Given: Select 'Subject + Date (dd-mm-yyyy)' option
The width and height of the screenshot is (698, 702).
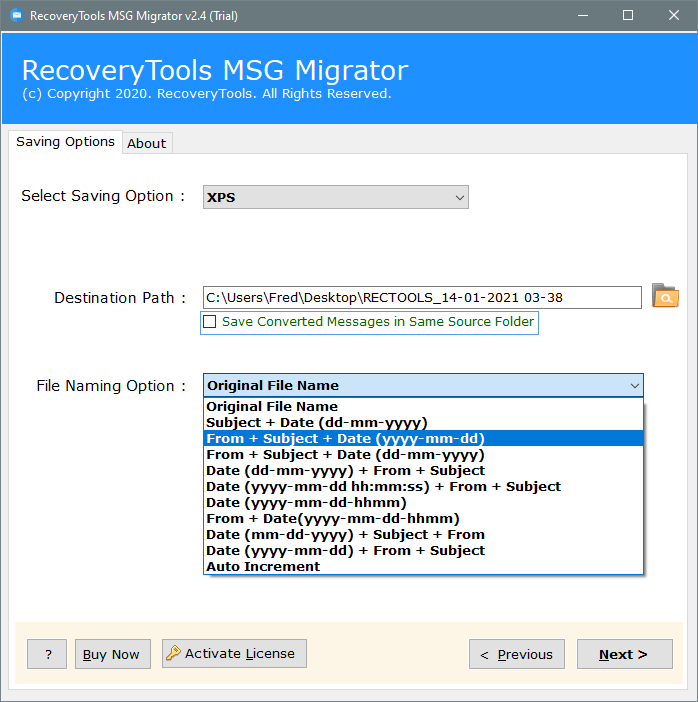Looking at the screenshot, I should (x=423, y=423).
